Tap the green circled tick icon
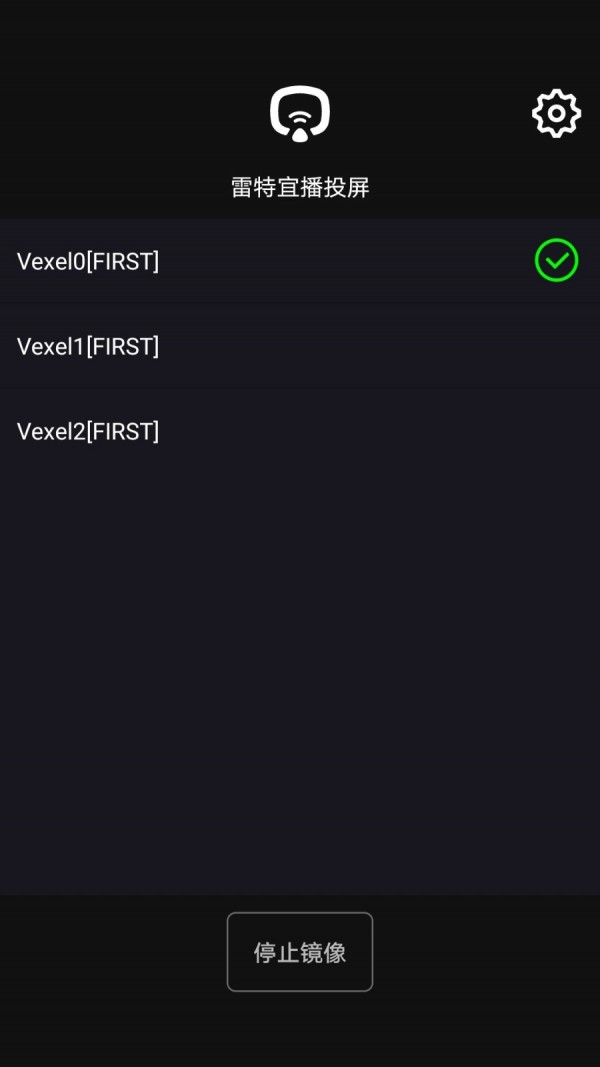The height and width of the screenshot is (1067, 600). click(556, 261)
